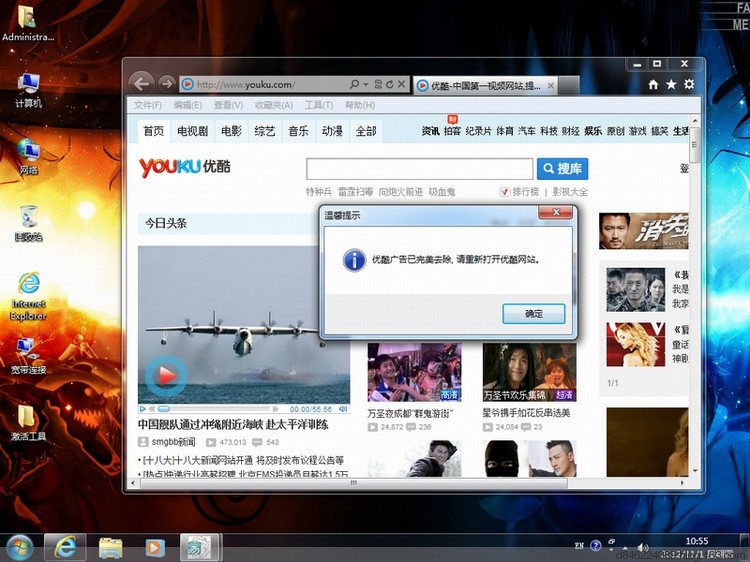
Task: Toggle the compatibility view icon in the address bar
Action: (x=378, y=85)
